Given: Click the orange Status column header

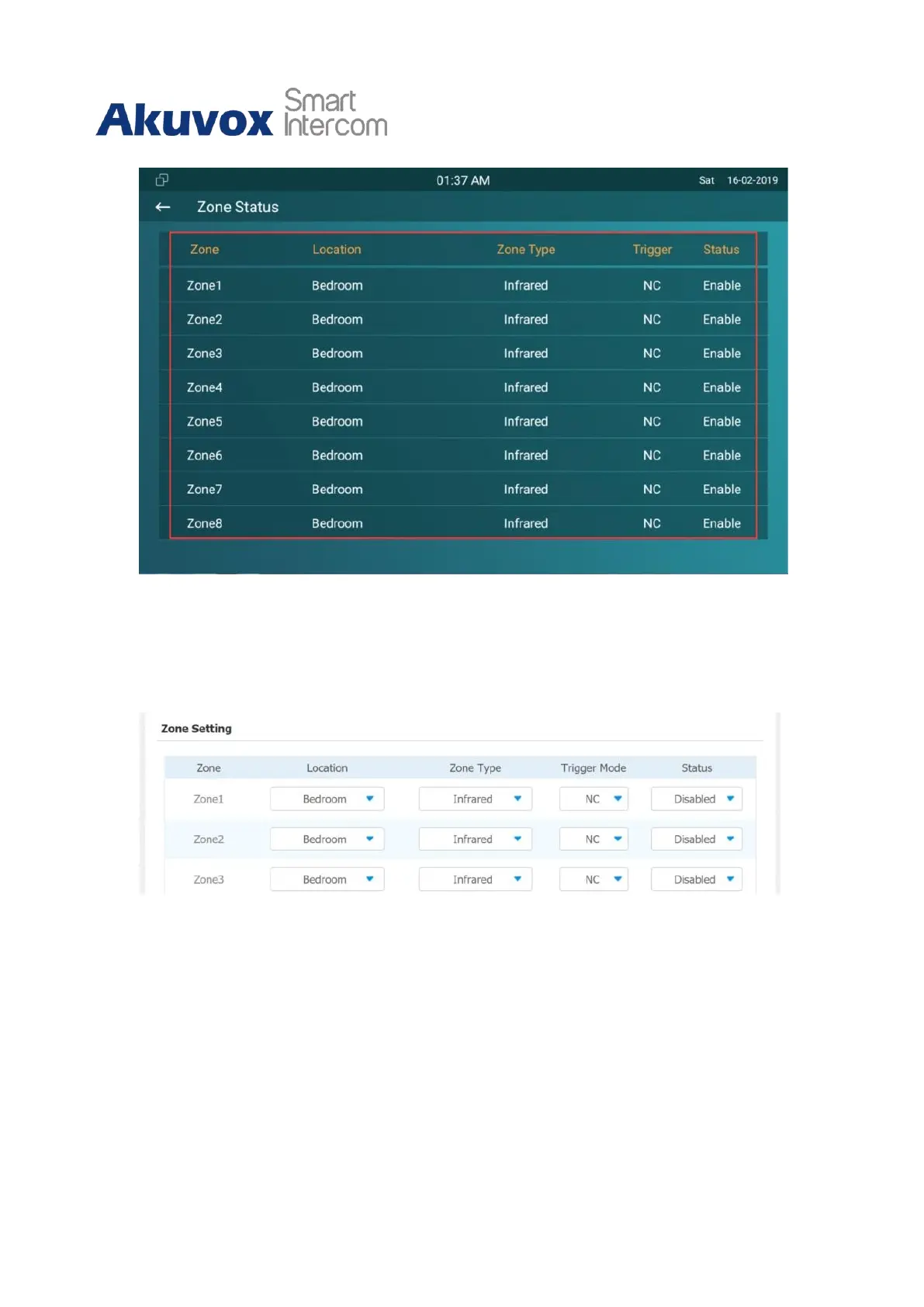Looking at the screenshot, I should point(721,249).
